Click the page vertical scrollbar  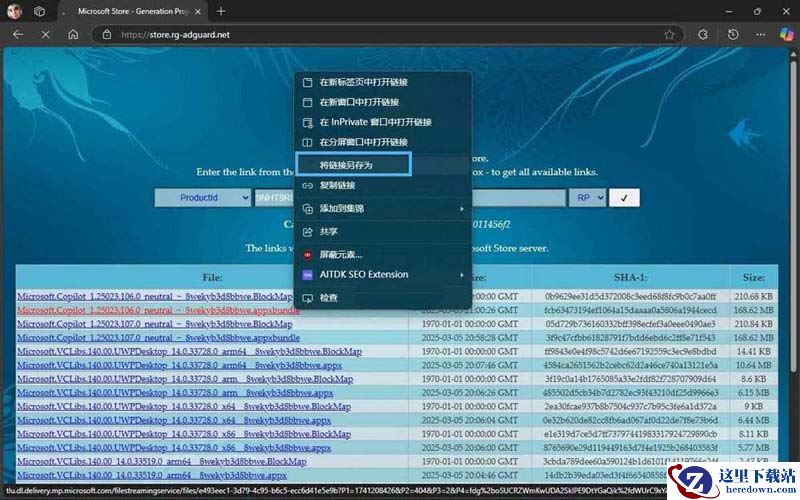click(793, 214)
